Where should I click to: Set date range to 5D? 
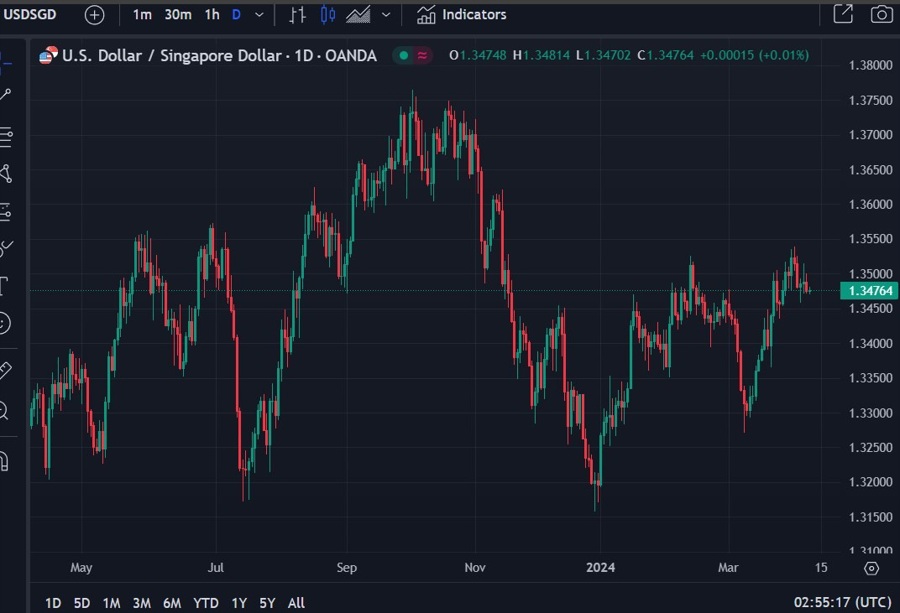click(x=82, y=603)
